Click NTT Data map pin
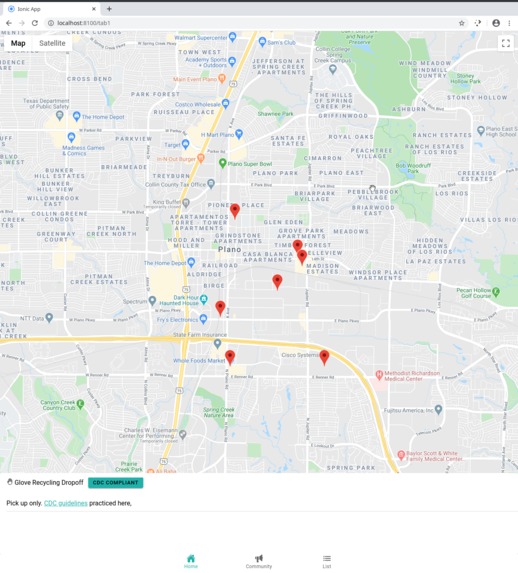Viewport: 518px width, 573px height. click(49, 318)
